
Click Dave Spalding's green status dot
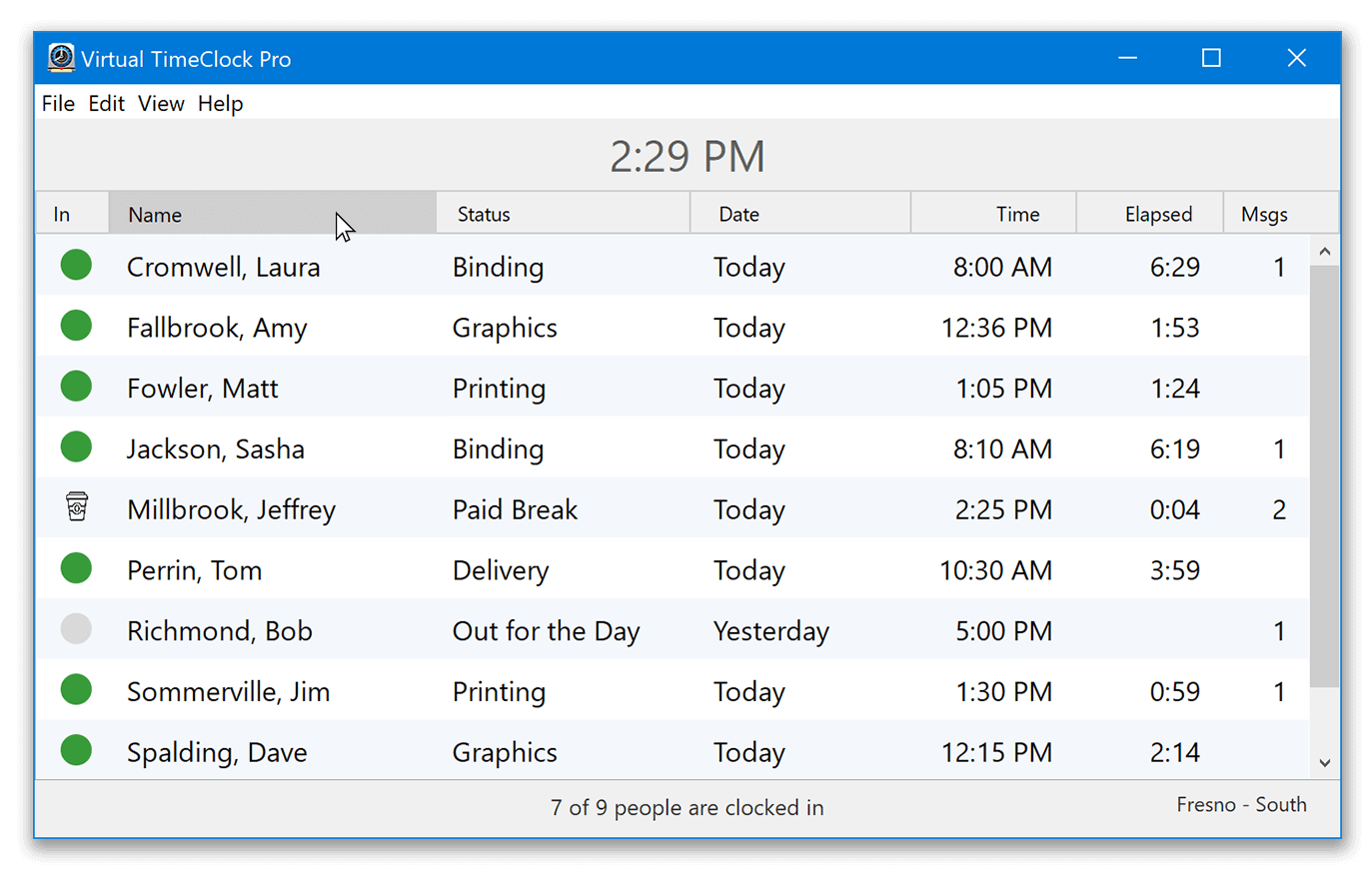(x=76, y=750)
